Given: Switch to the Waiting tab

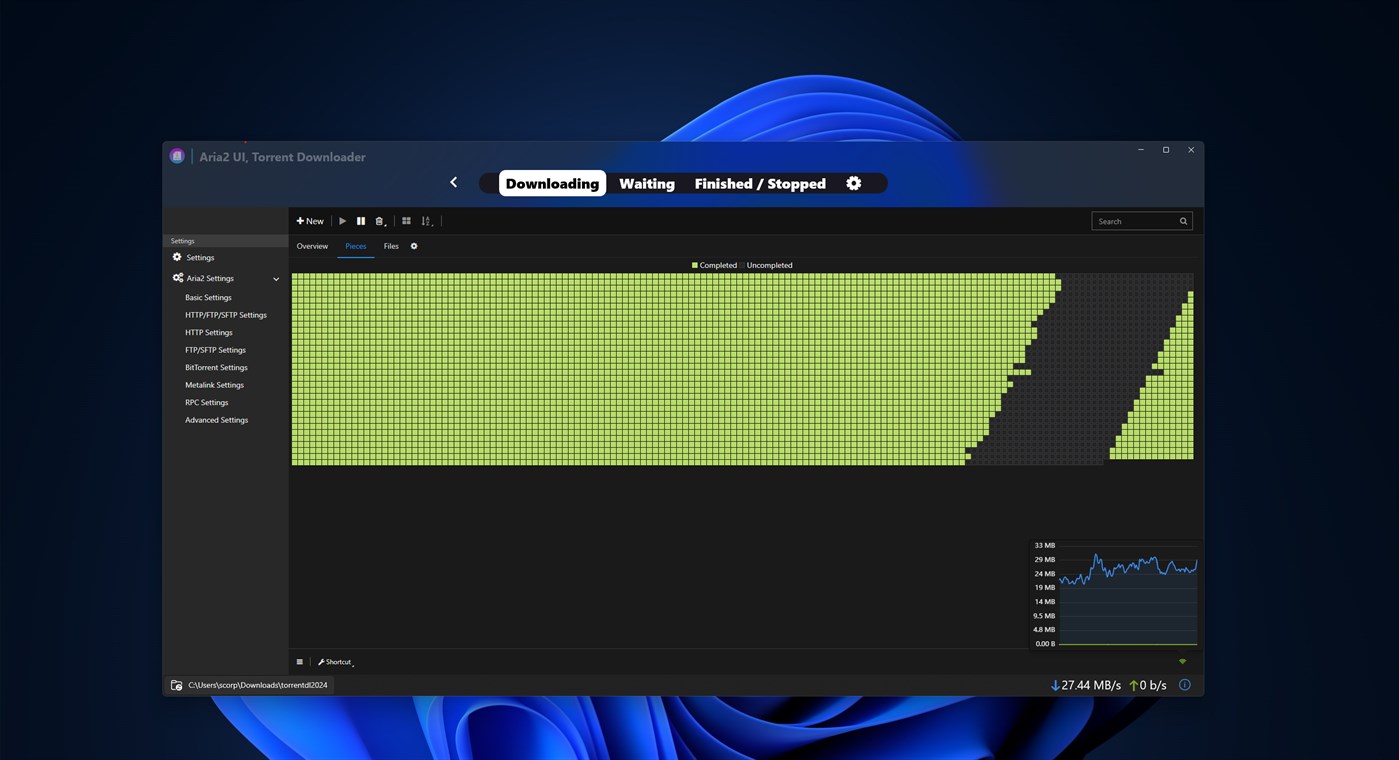Looking at the screenshot, I should (x=646, y=183).
